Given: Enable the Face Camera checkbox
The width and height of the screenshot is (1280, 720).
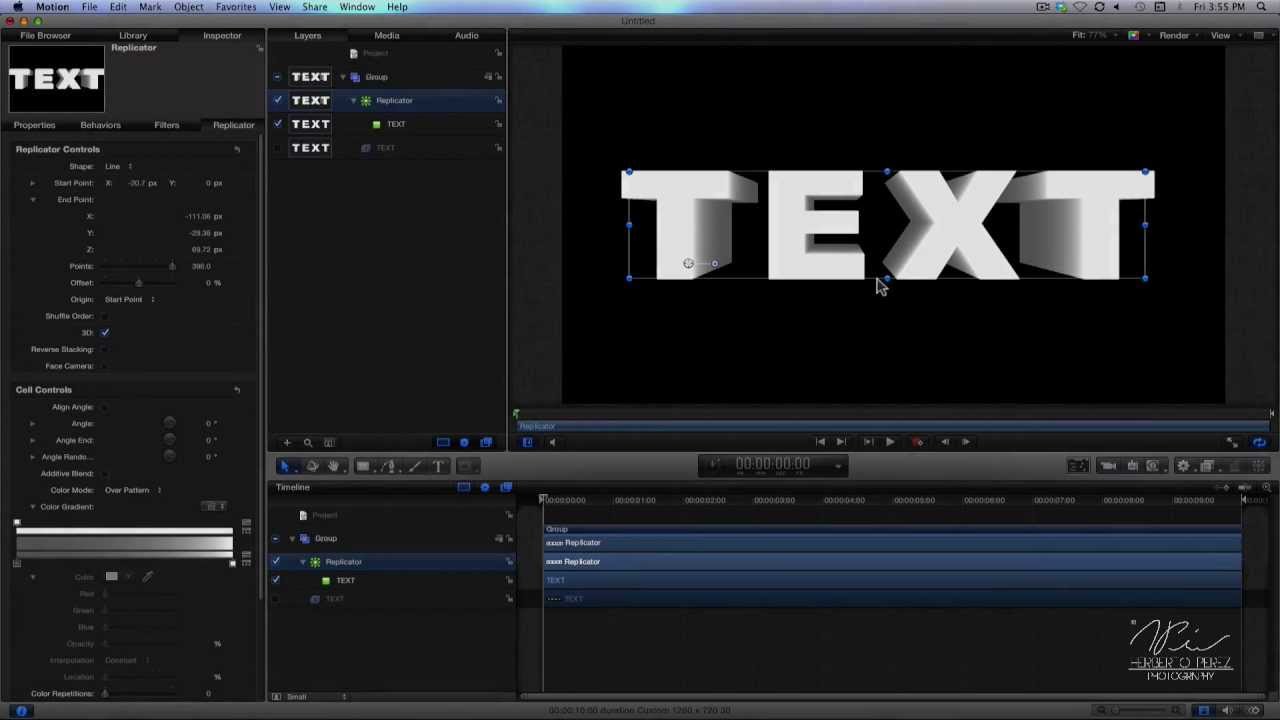Looking at the screenshot, I should point(105,366).
